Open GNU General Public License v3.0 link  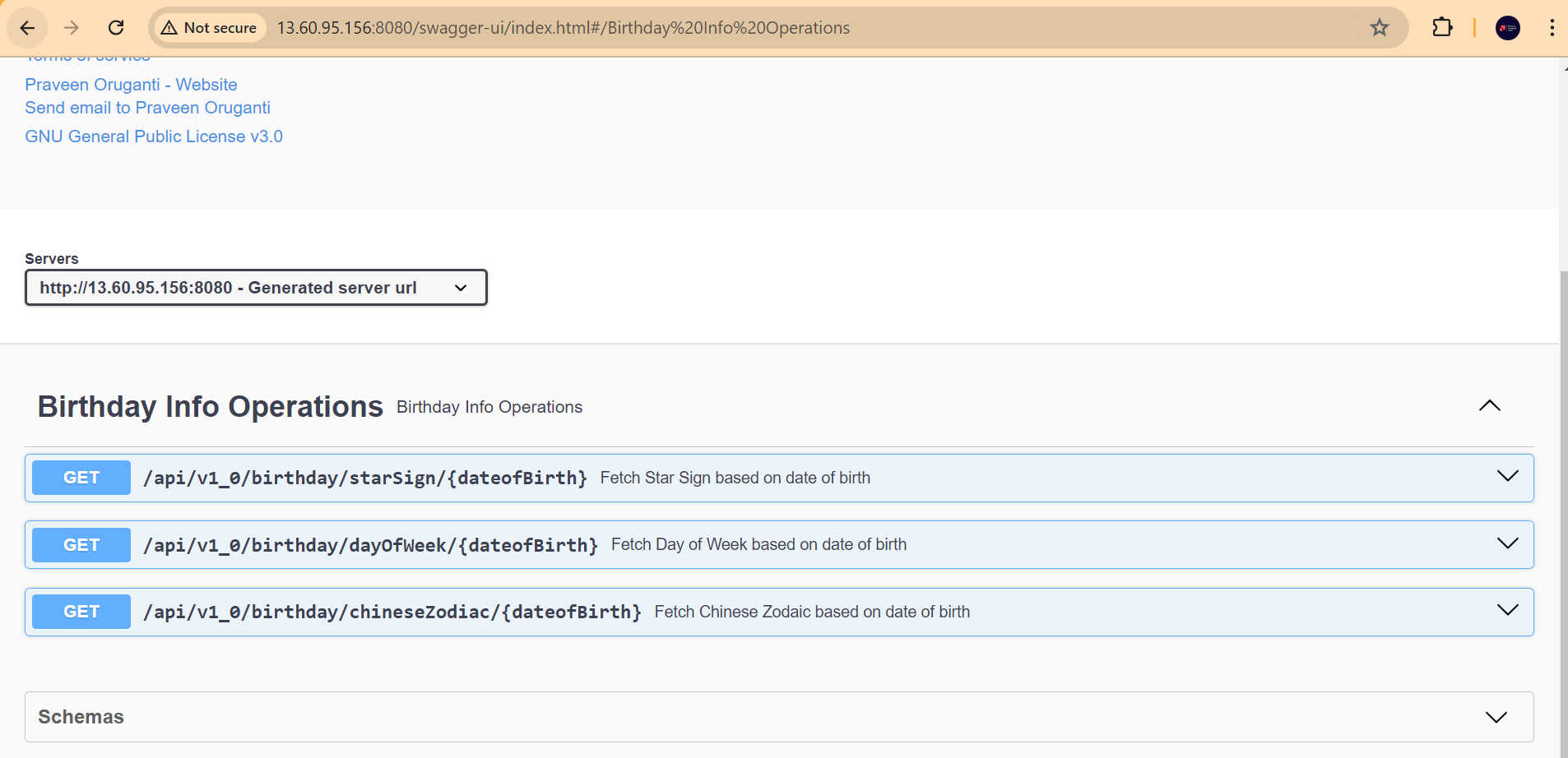(154, 136)
